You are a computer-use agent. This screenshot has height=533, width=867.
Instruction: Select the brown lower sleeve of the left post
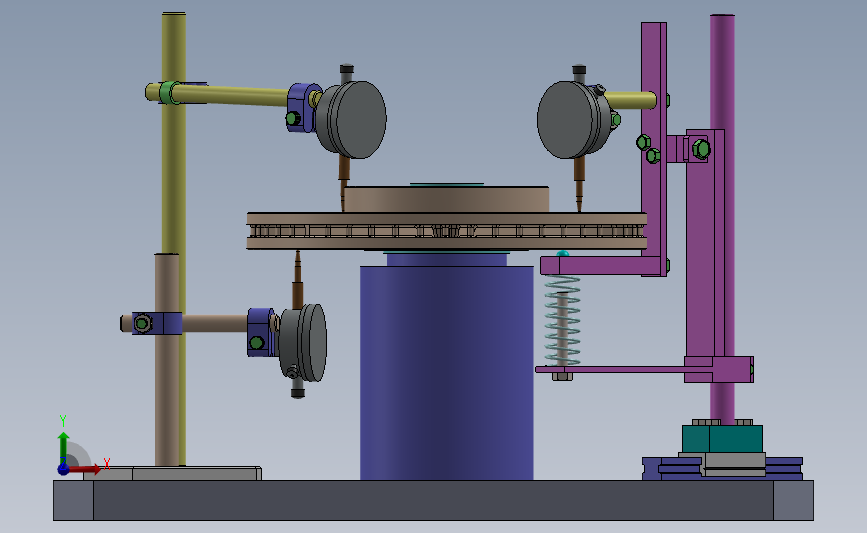pyautogui.click(x=166, y=359)
